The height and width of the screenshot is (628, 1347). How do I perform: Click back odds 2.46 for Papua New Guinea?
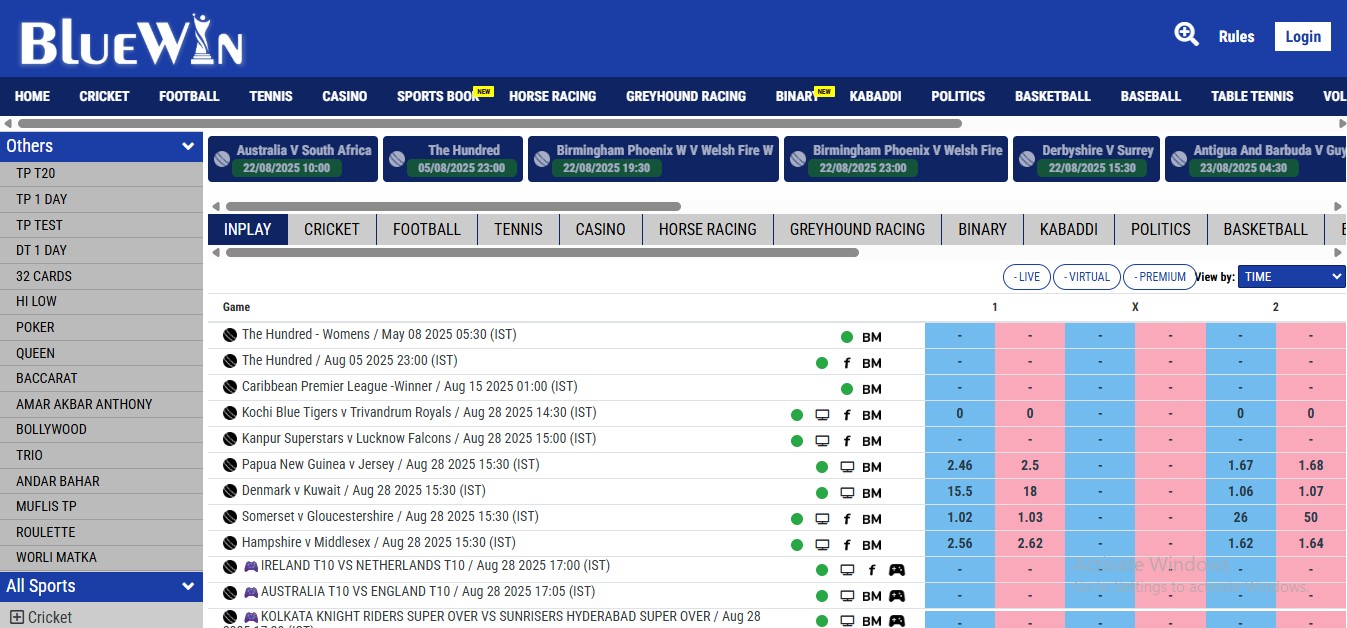(x=959, y=466)
